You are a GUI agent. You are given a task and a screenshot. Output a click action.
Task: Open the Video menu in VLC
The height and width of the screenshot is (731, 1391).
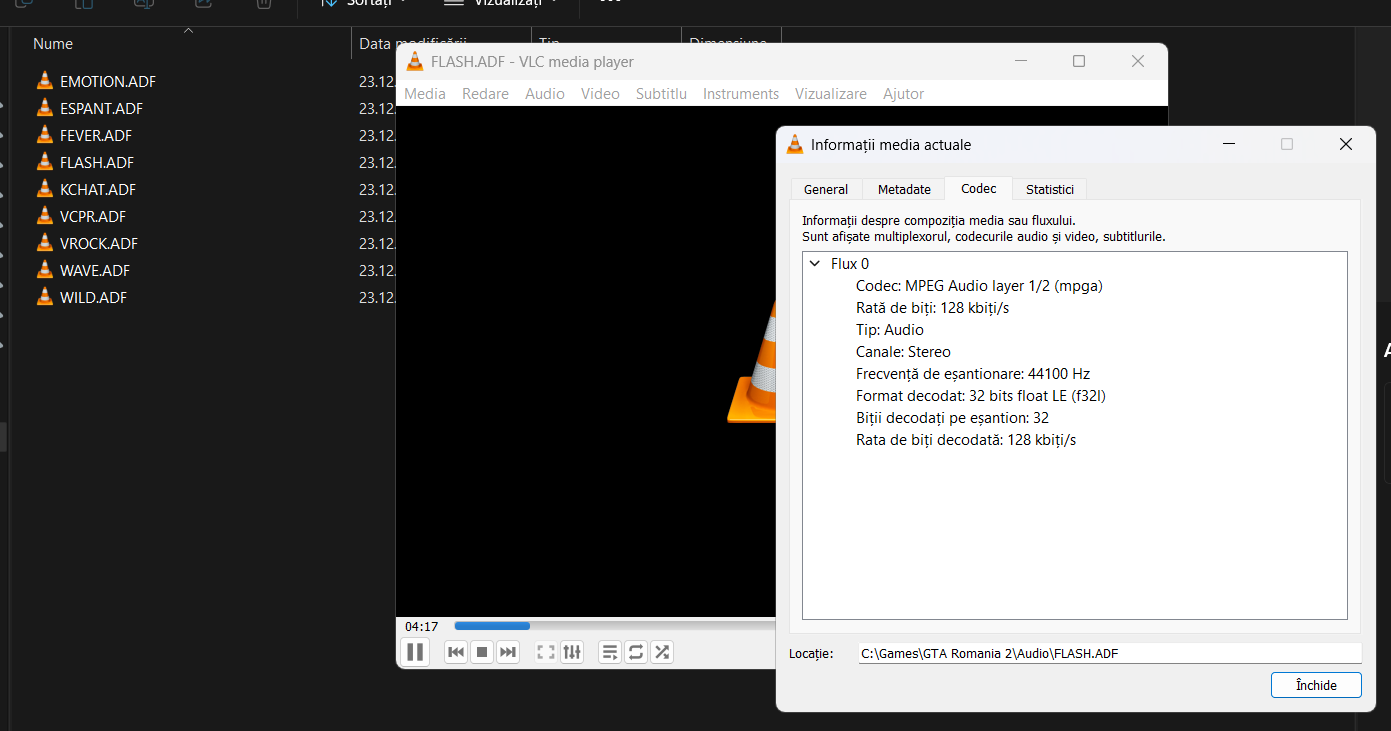600,93
